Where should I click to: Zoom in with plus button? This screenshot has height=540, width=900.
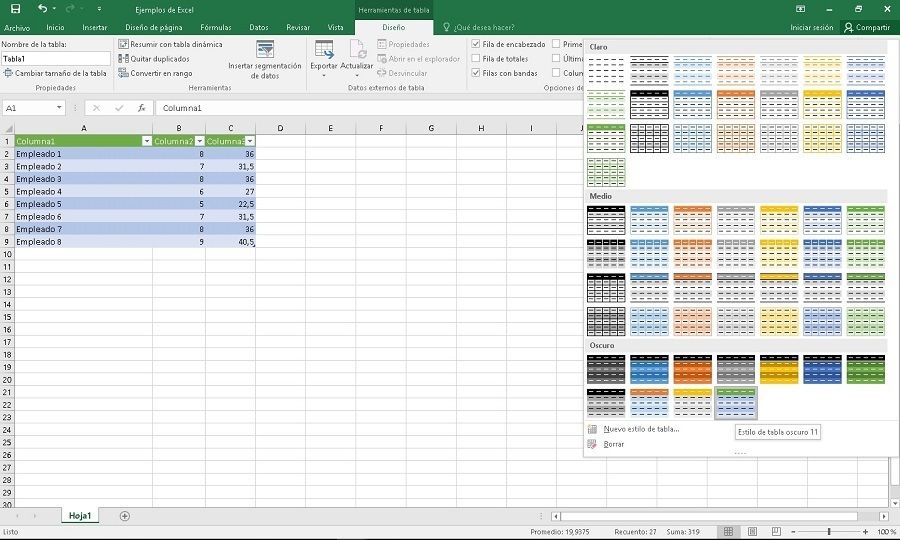coord(866,532)
